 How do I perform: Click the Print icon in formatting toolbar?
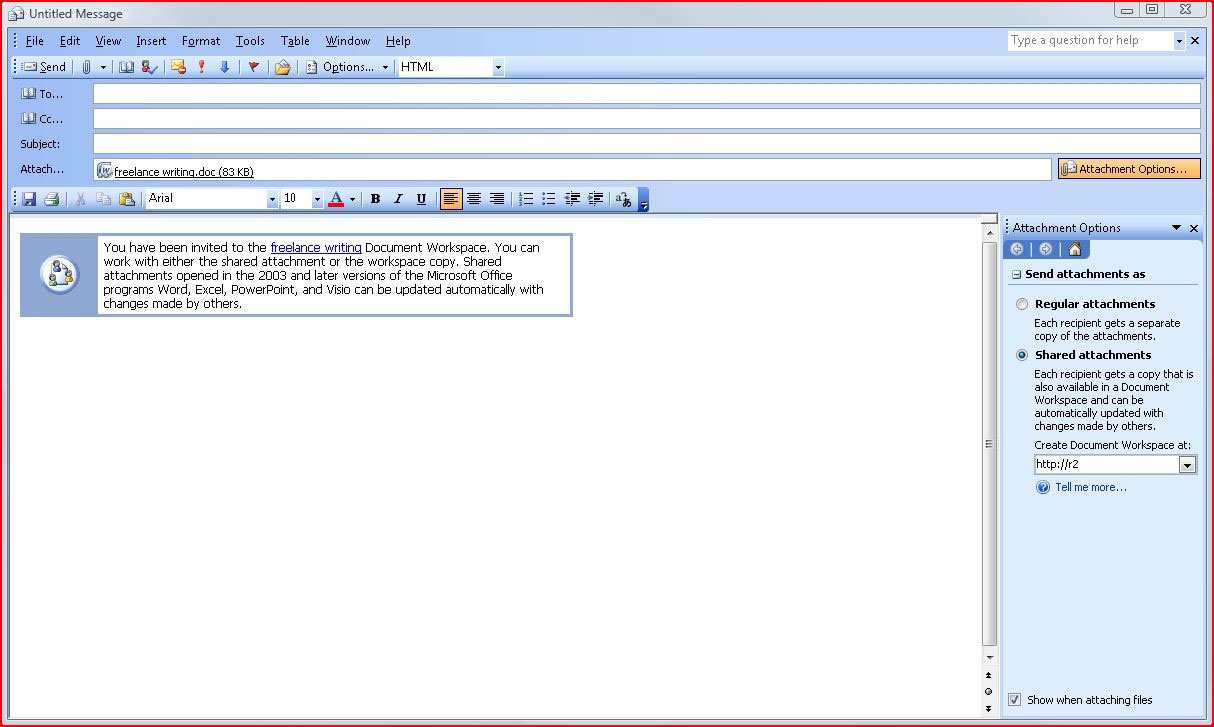point(51,199)
